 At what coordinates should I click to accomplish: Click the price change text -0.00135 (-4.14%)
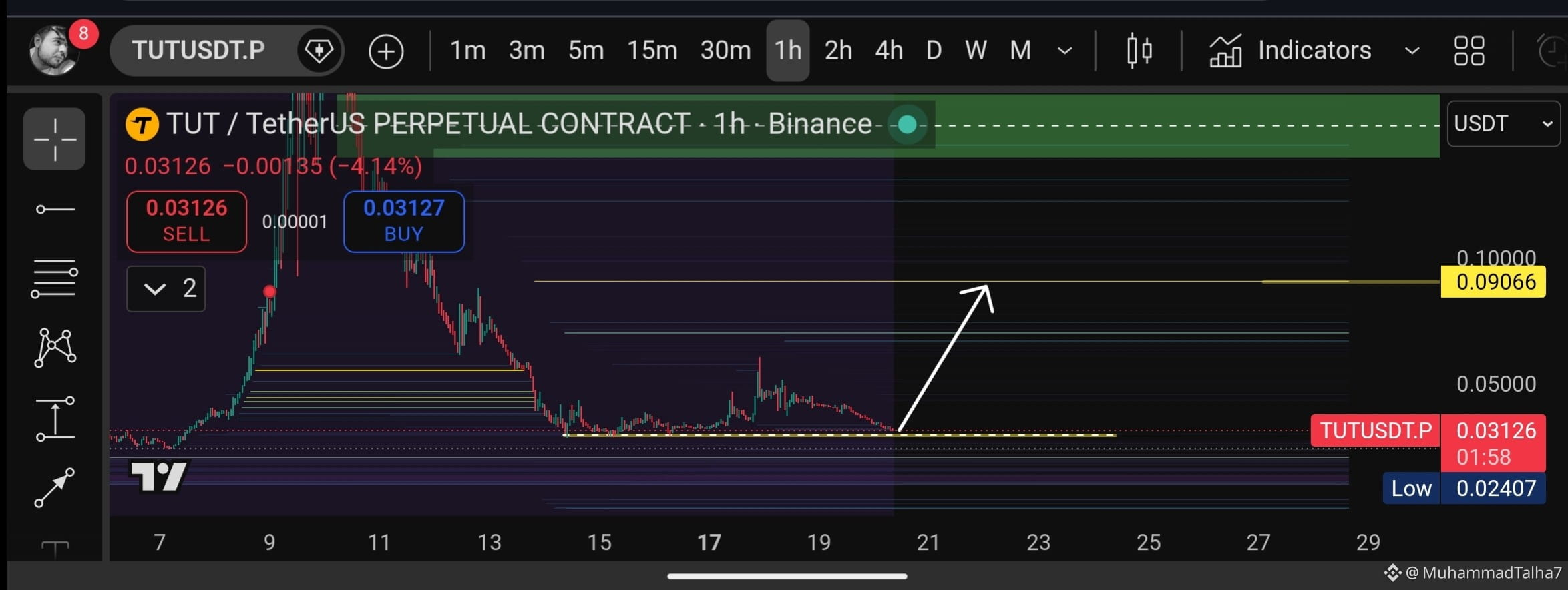323,166
